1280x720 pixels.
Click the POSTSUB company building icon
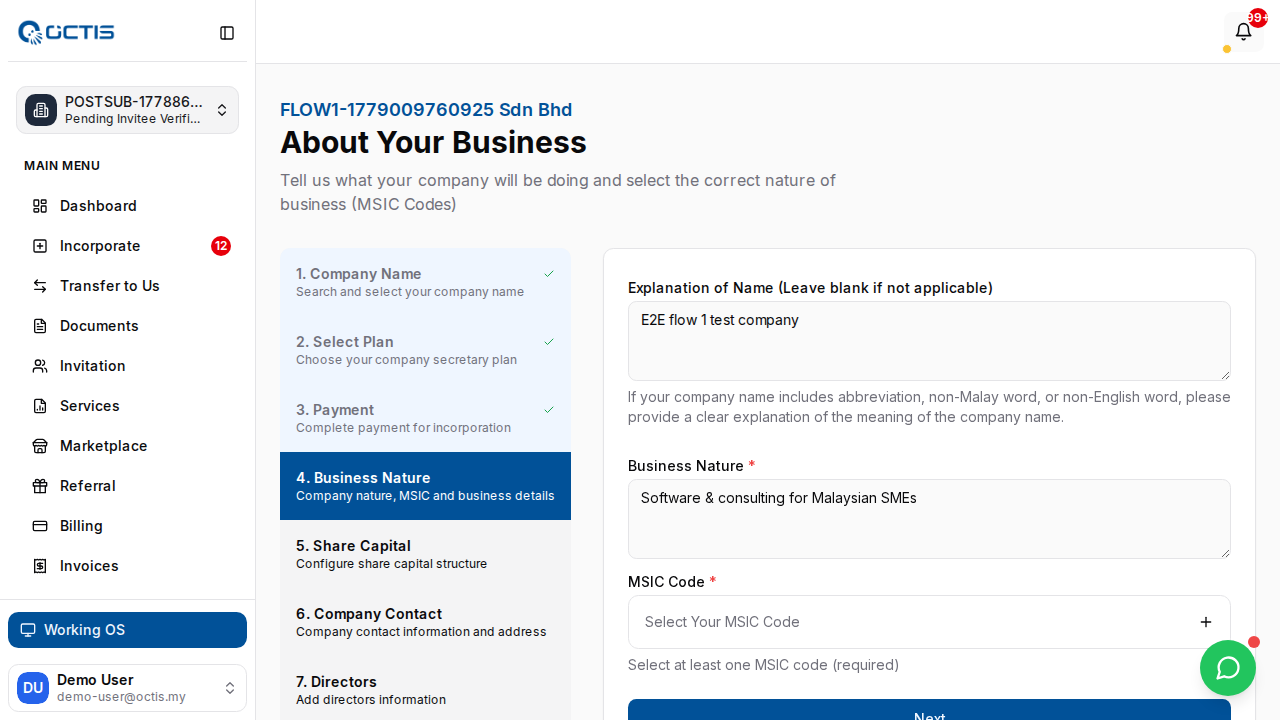click(x=41, y=110)
